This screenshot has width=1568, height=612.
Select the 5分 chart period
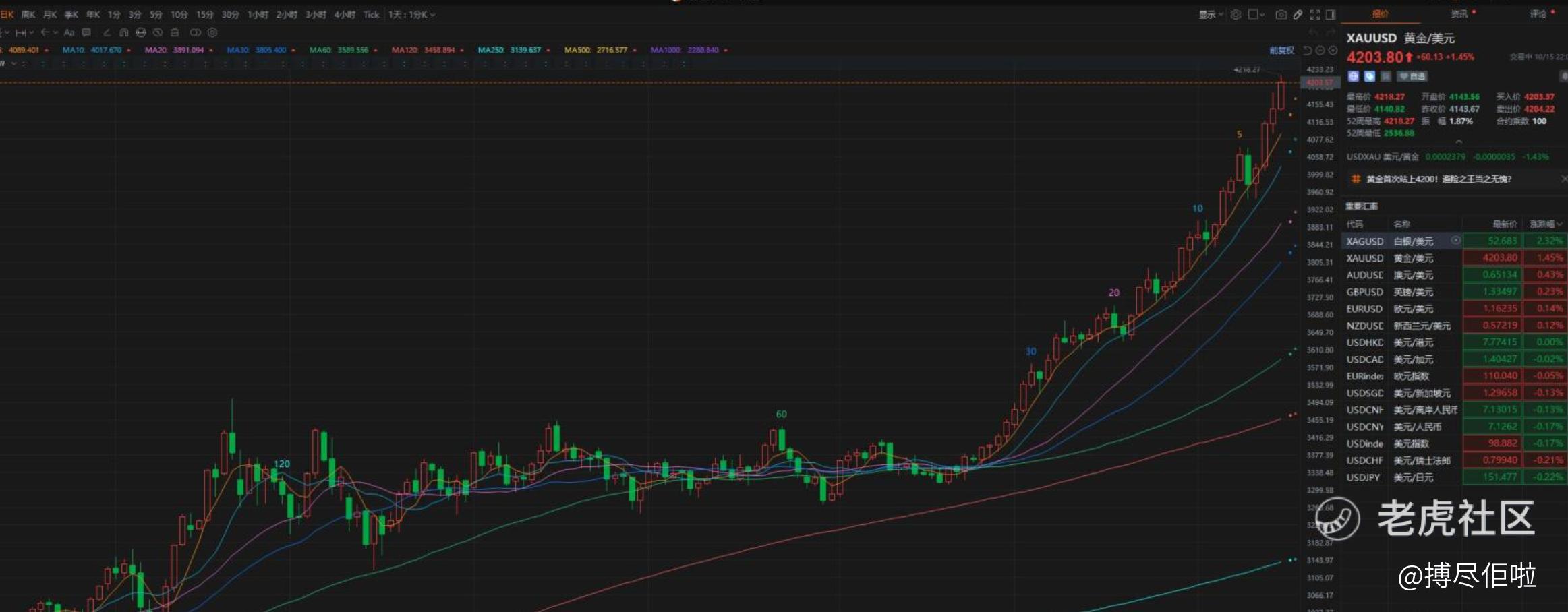pos(156,15)
